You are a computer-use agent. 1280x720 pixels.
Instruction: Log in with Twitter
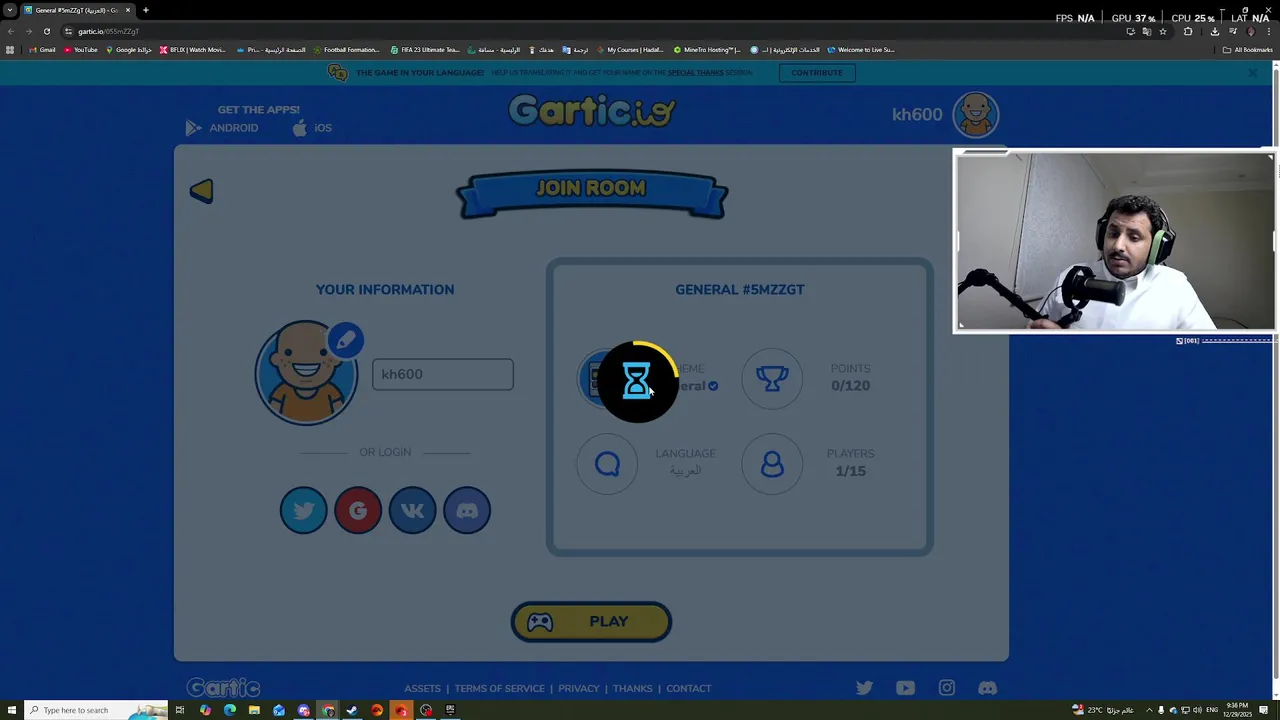(303, 510)
